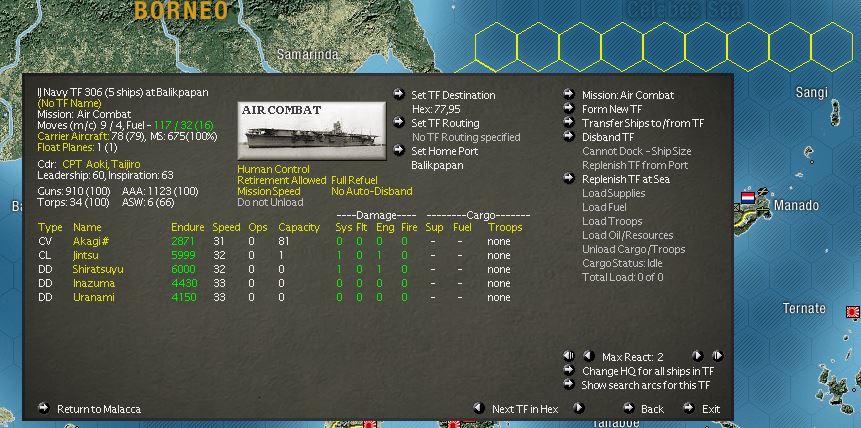The height and width of the screenshot is (428, 861).
Task: Set Max React to minimum with far-left arrow
Action: click(x=569, y=356)
